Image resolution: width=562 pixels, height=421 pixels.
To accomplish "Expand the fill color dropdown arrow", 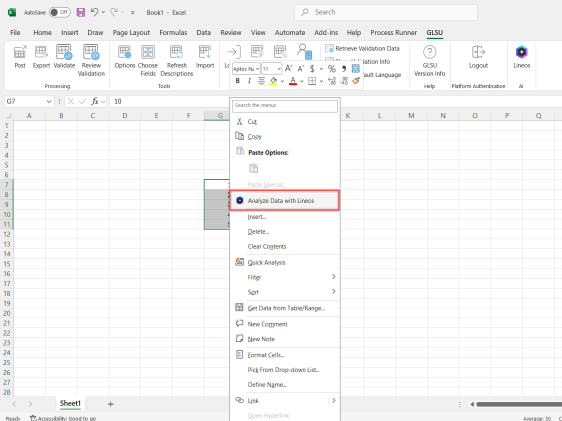I will 282,81.
